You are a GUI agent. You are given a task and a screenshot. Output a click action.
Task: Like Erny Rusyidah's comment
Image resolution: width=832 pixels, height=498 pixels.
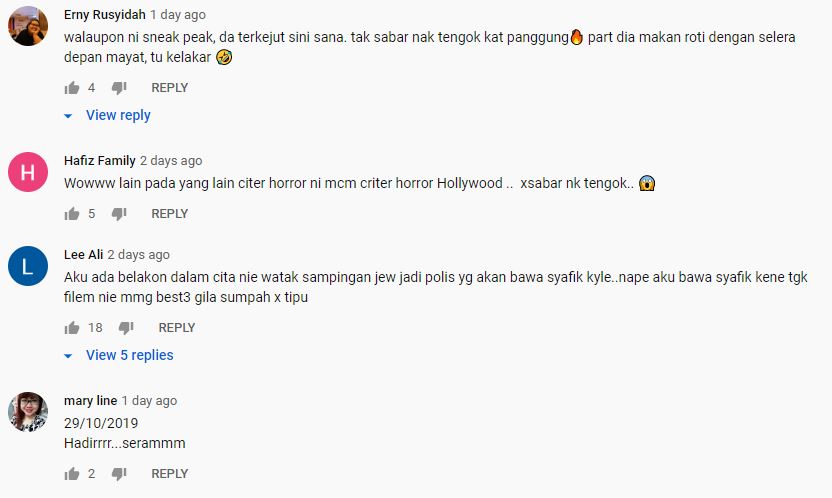click(72, 88)
